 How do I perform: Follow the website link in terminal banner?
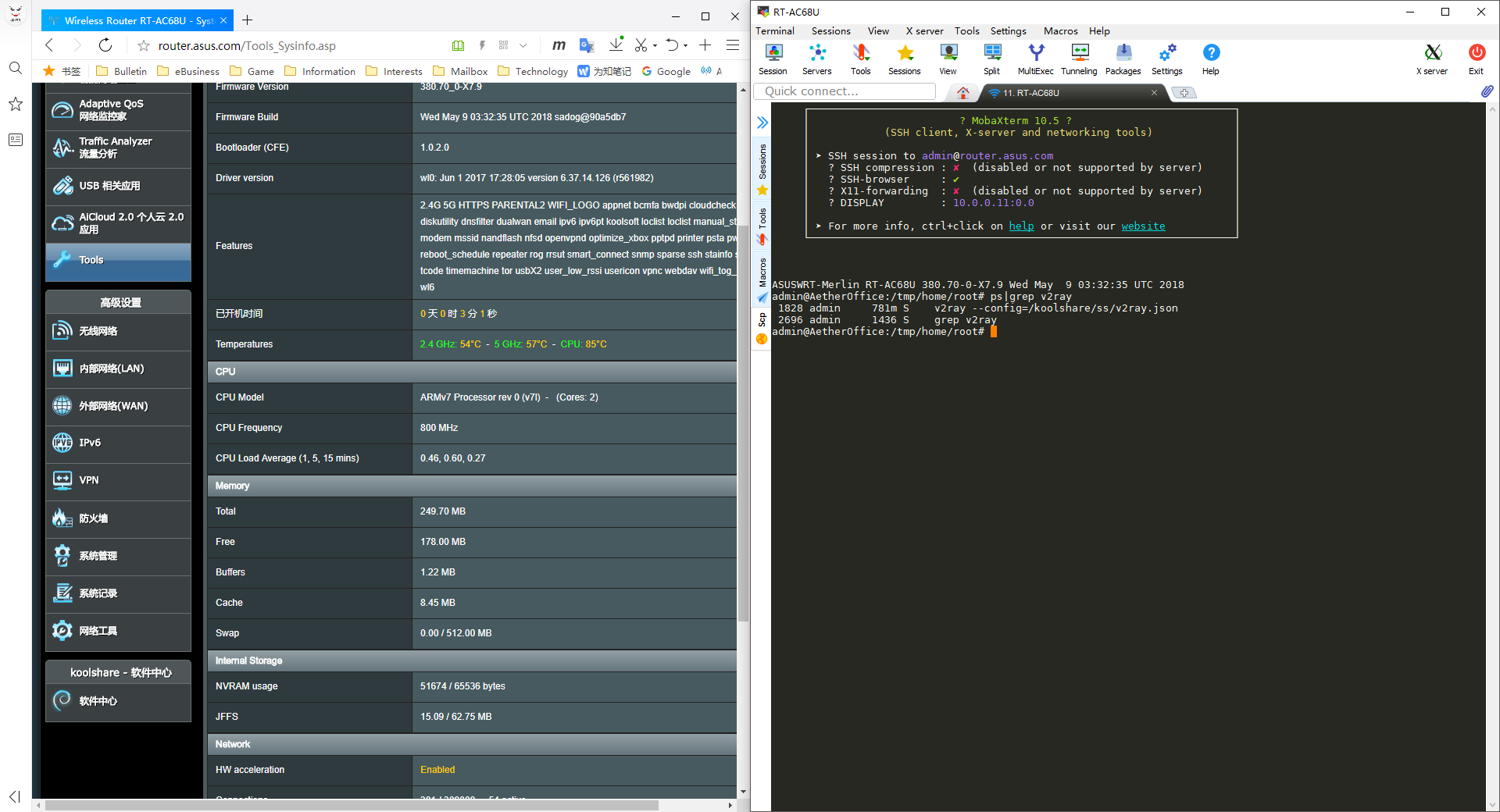point(1143,226)
